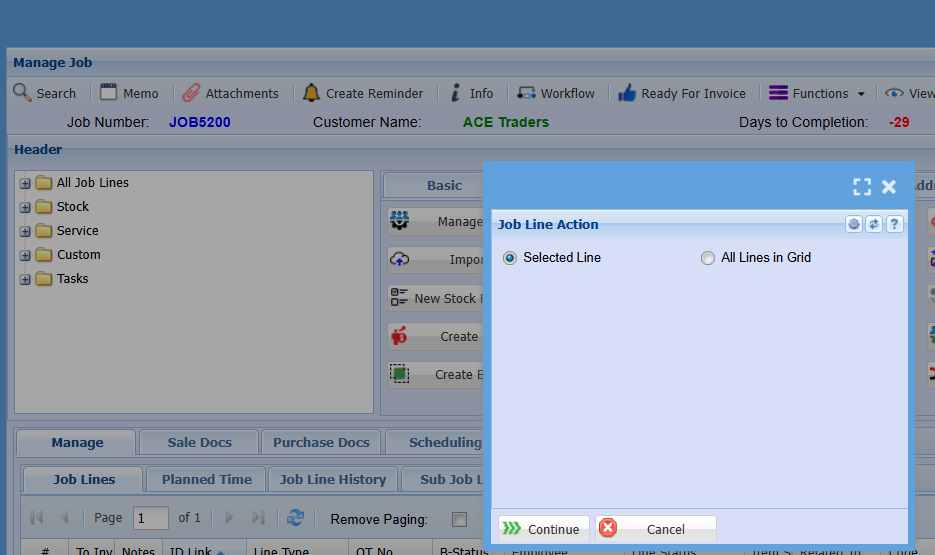Image resolution: width=935 pixels, height=555 pixels.
Task: Maximize the Job Line Action dialog
Action: pyautogui.click(x=862, y=187)
